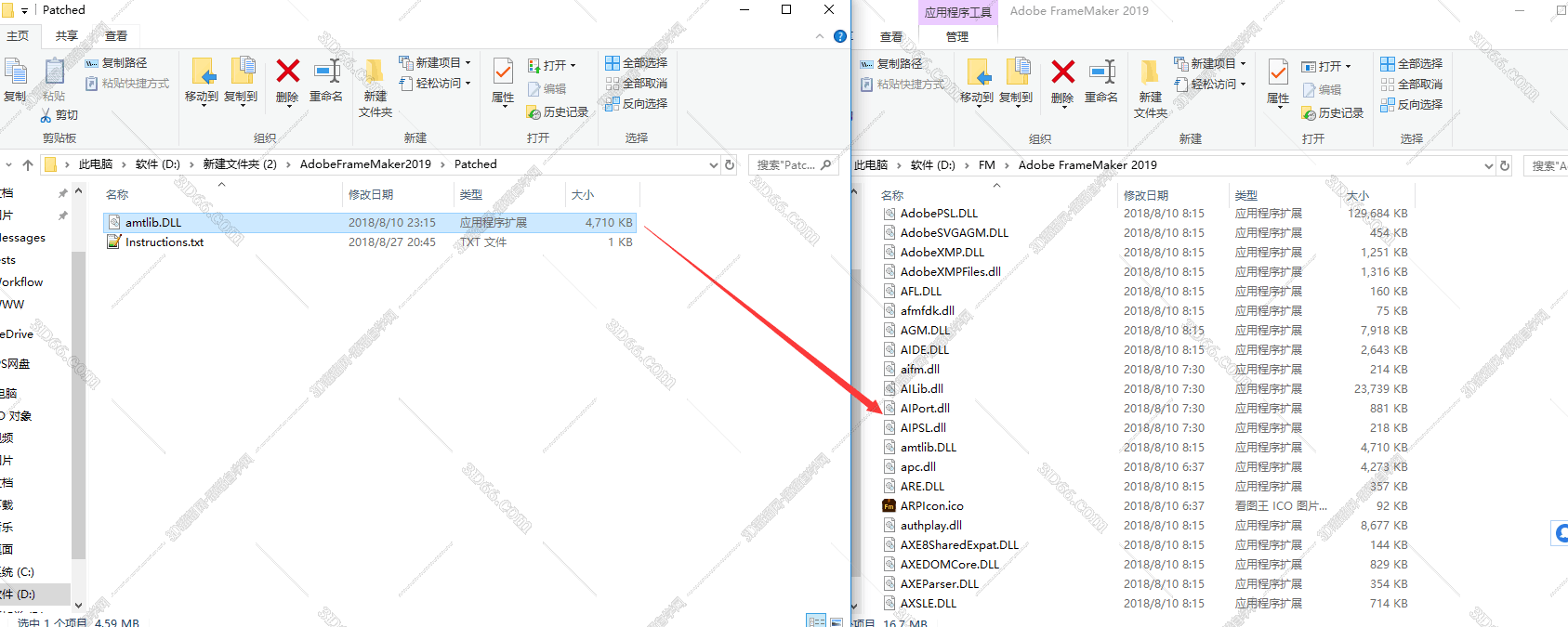1568x627 pixels.
Task: Switch to details view in Patched status bar
Action: 816,621
